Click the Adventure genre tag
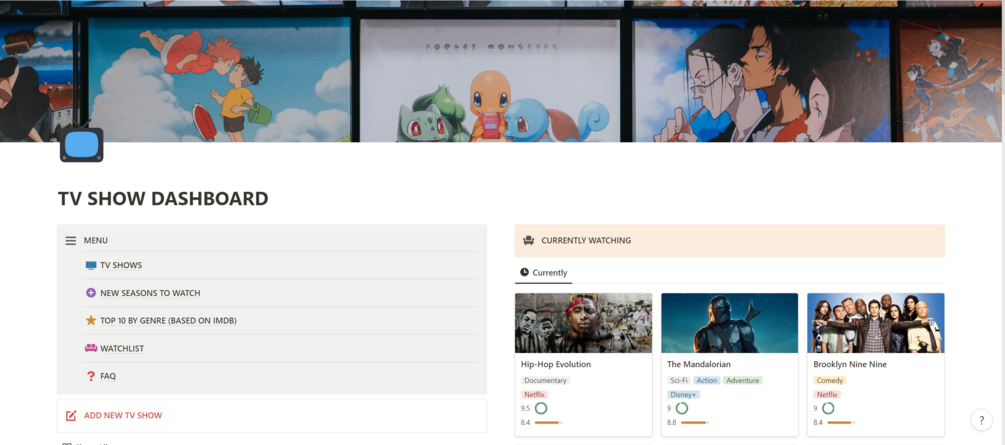Viewport: 1005px width, 445px height. coord(743,380)
